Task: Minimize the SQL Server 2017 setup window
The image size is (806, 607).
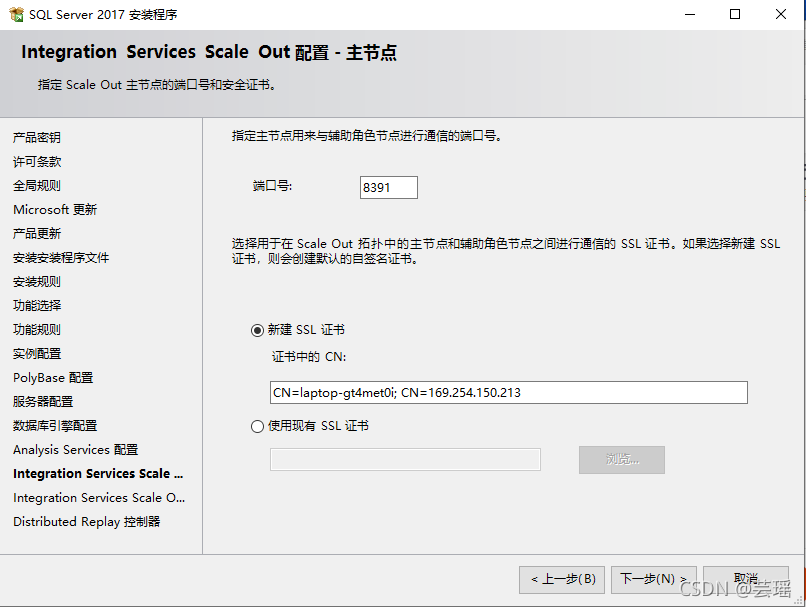Action: (690, 14)
